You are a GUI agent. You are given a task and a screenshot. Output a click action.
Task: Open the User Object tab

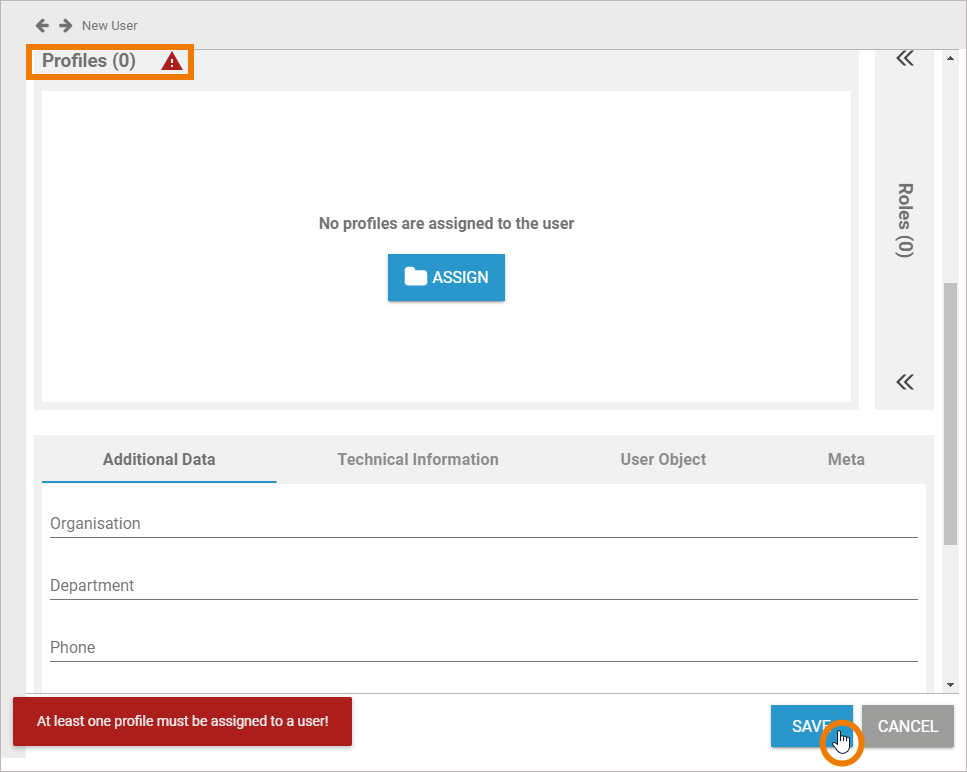coord(663,459)
